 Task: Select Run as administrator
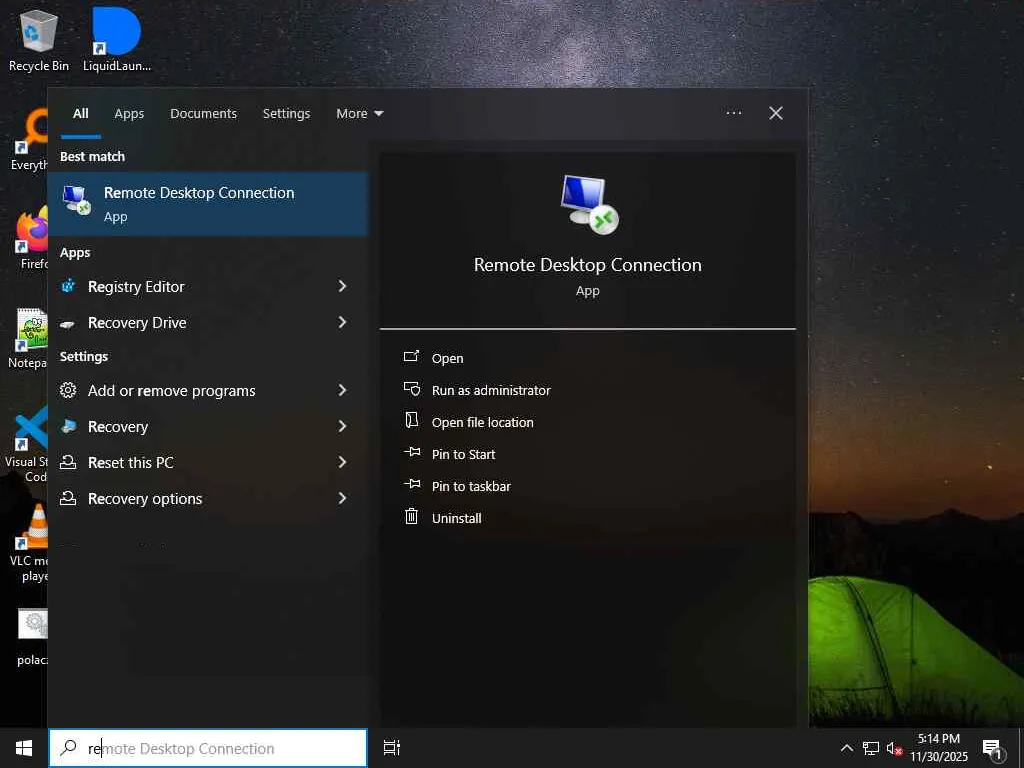click(x=491, y=390)
